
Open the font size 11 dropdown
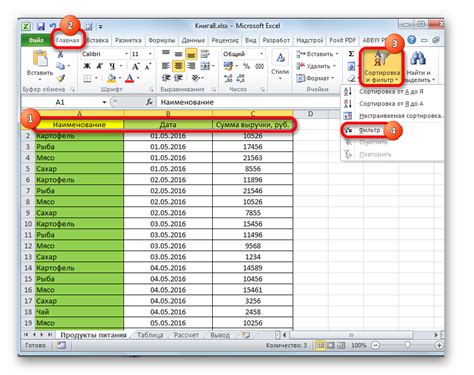[150, 54]
